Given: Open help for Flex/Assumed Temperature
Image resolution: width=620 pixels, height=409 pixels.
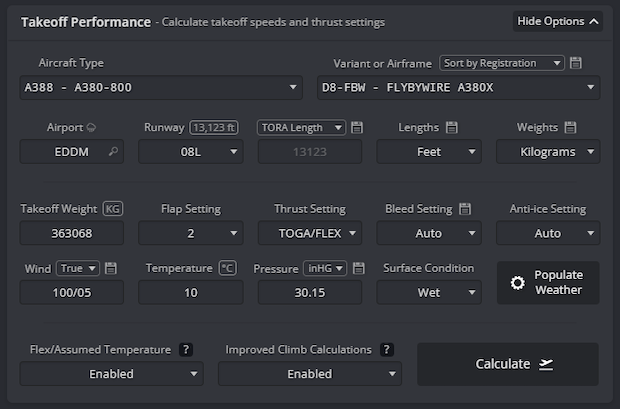Looking at the screenshot, I should (x=185, y=350).
